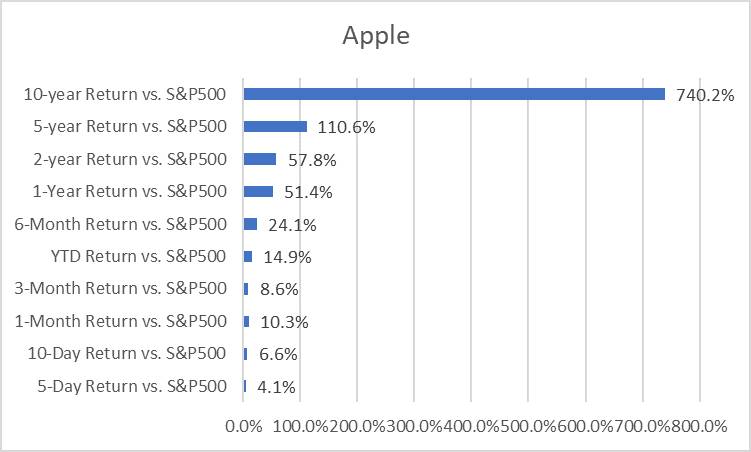The width and height of the screenshot is (751, 452).
Task: Click the 51.4% data label
Action: pyautogui.click(x=307, y=192)
